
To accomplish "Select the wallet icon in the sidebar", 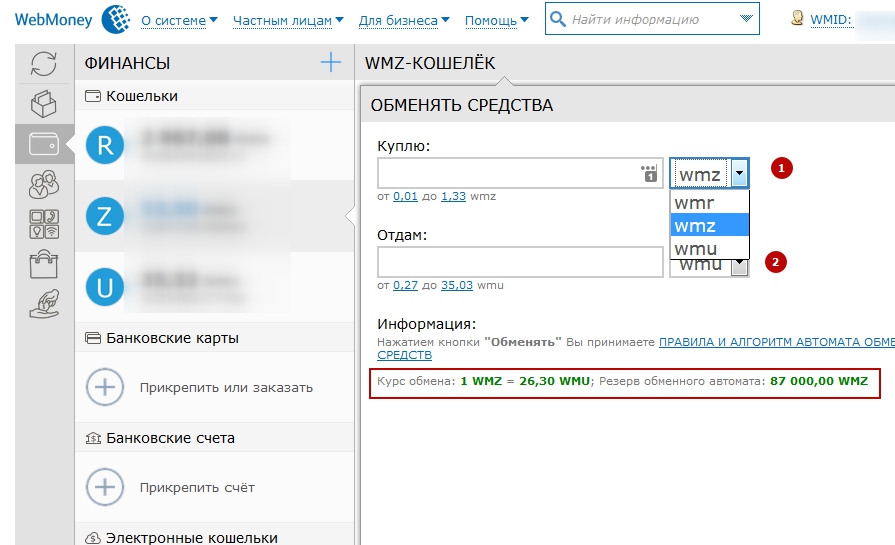I will (x=44, y=144).
